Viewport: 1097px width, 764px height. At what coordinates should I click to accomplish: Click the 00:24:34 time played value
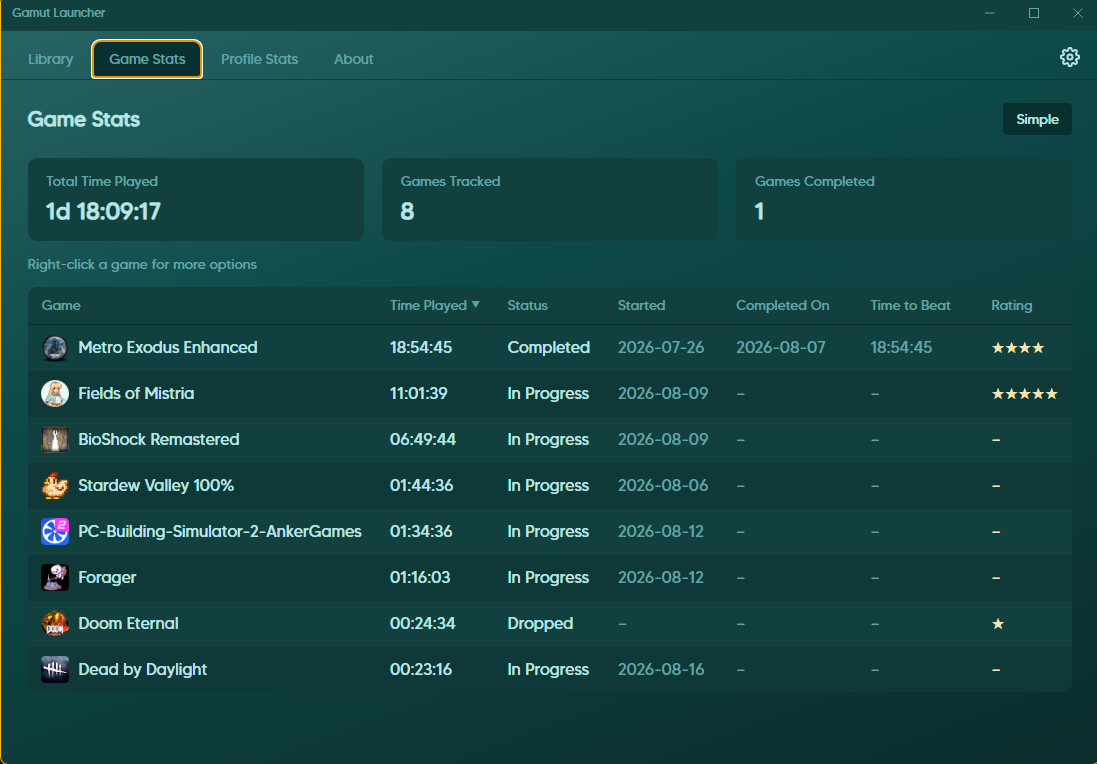(423, 623)
